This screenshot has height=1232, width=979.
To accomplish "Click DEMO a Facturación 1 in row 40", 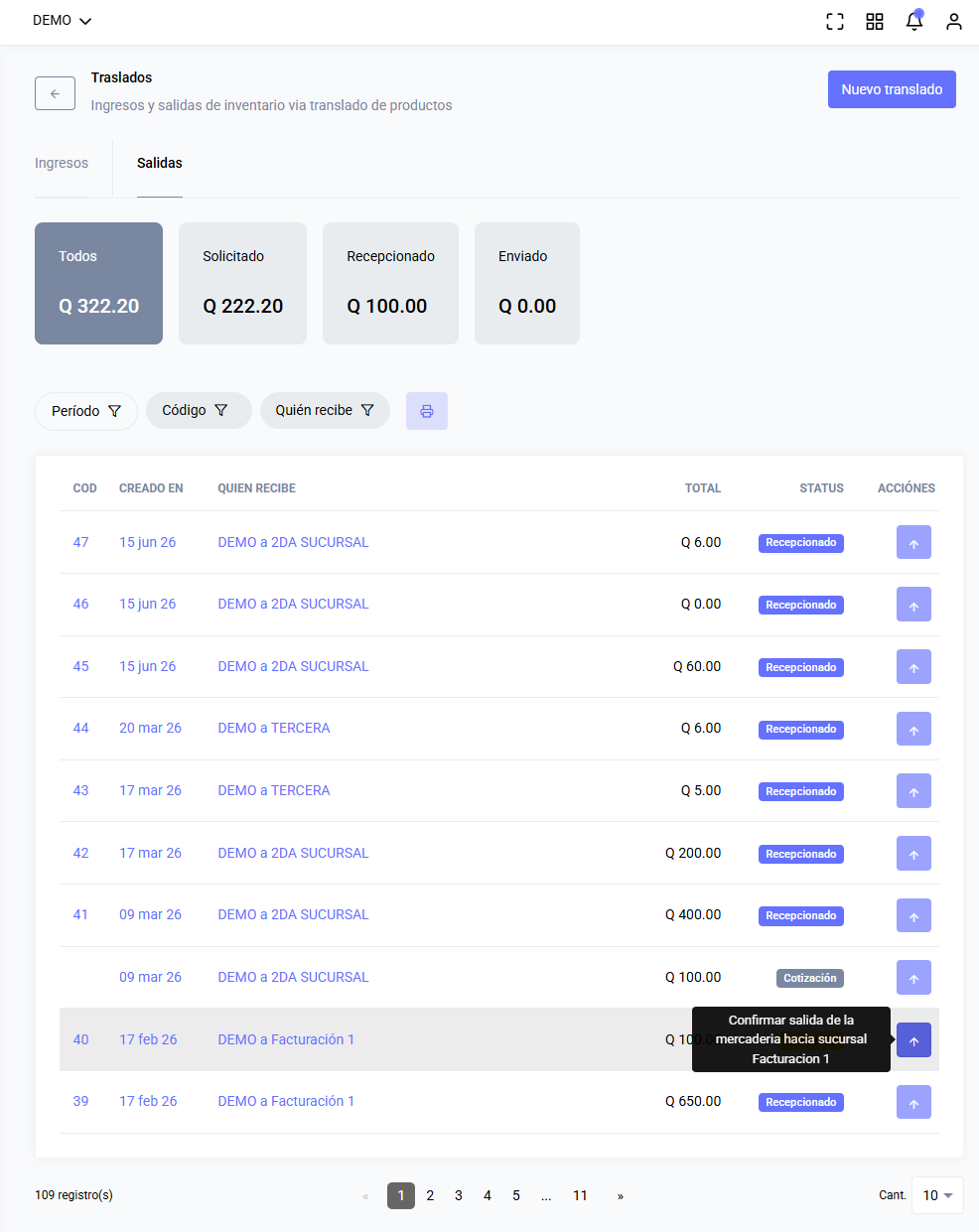I will click(286, 1039).
